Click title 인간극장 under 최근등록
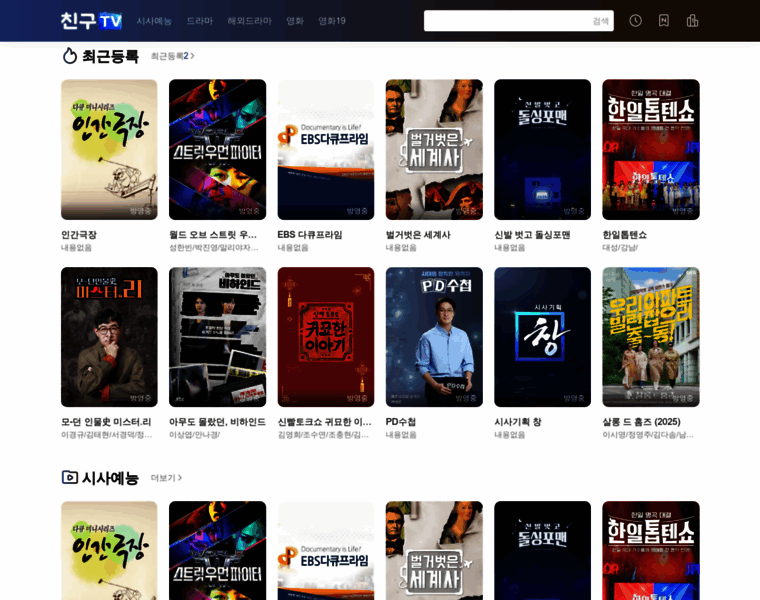The image size is (760, 600). (79, 235)
